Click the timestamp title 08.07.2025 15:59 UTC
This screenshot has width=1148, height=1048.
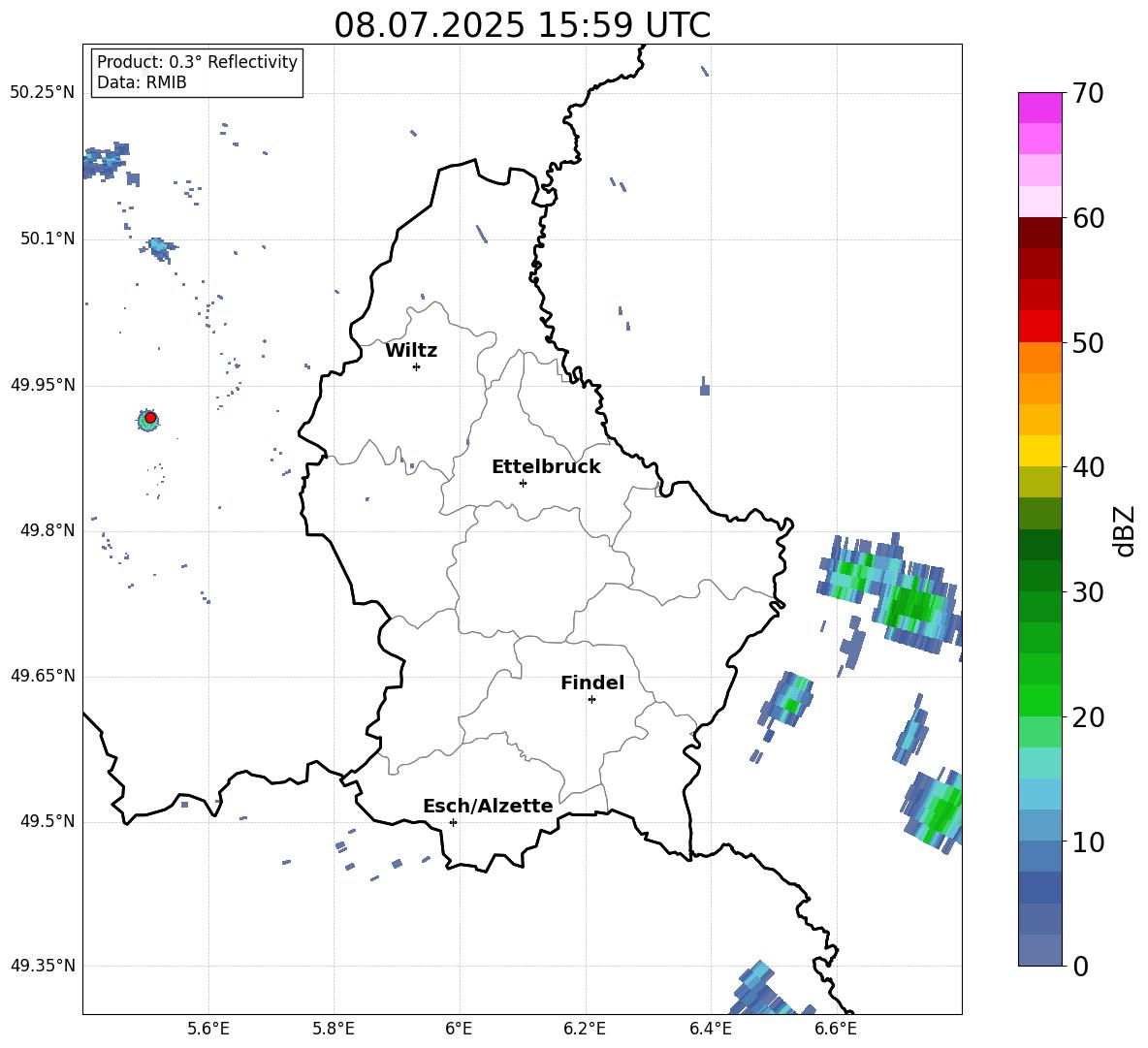point(522,25)
